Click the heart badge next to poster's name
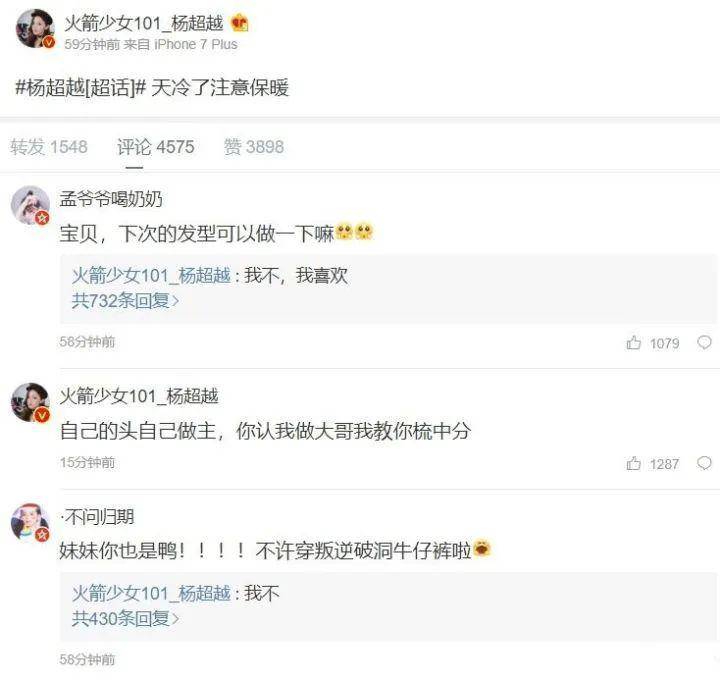Viewport: 720px width, 681px height. [239, 22]
